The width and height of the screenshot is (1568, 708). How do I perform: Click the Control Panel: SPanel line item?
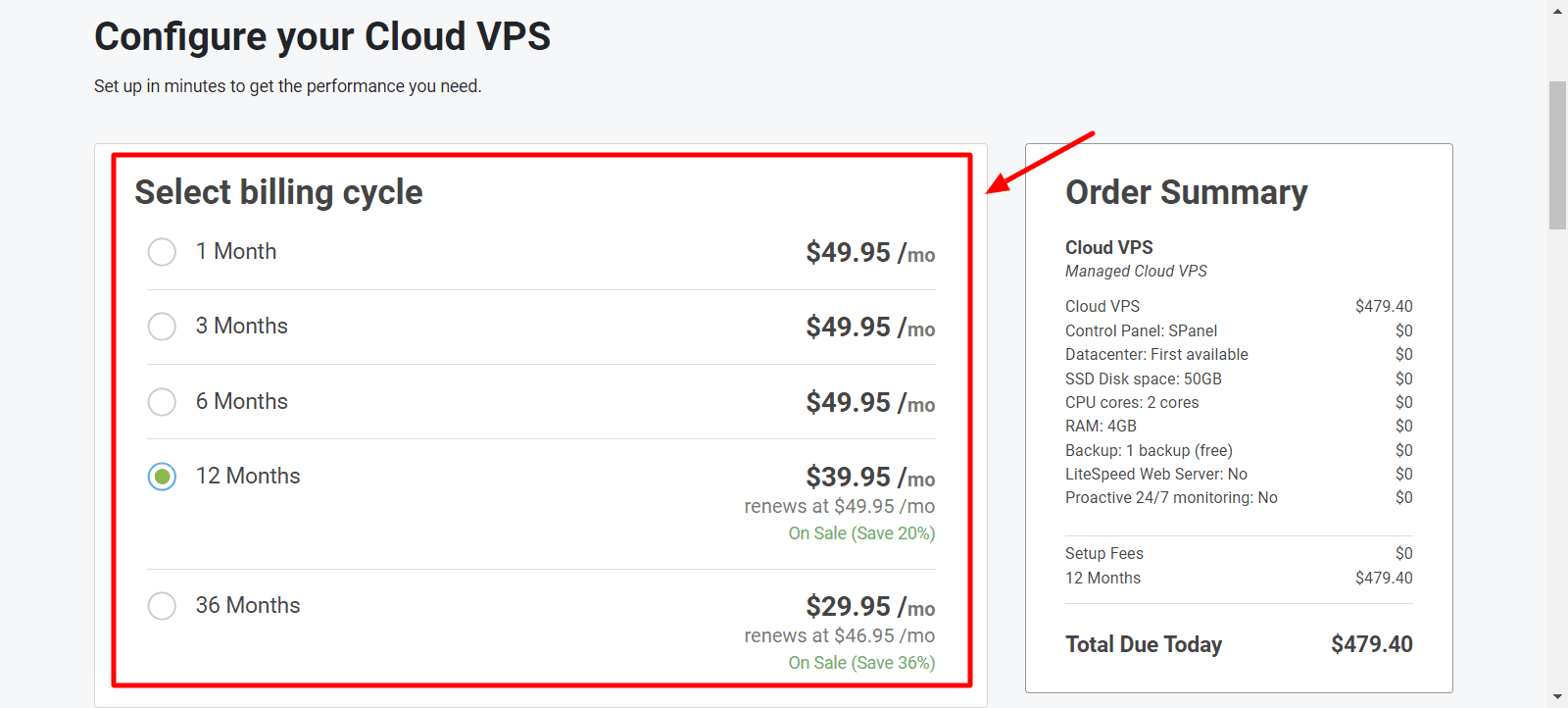click(x=1141, y=330)
